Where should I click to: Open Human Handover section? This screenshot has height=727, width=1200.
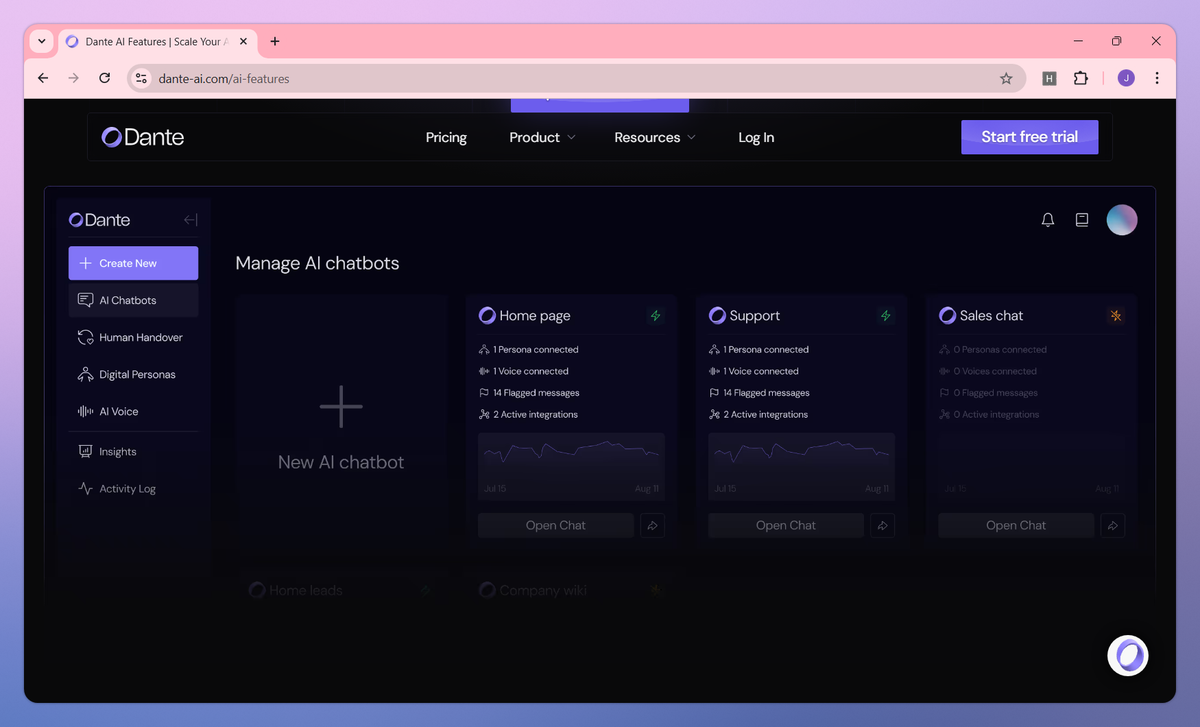pos(133,337)
